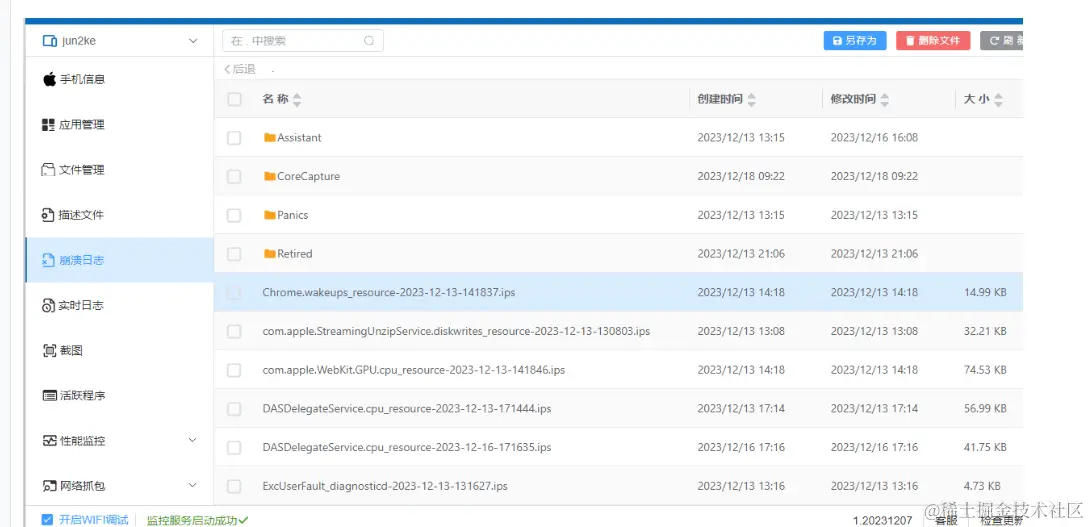Open the jun2ke device dropdown
The image size is (1090, 527).
(193, 41)
